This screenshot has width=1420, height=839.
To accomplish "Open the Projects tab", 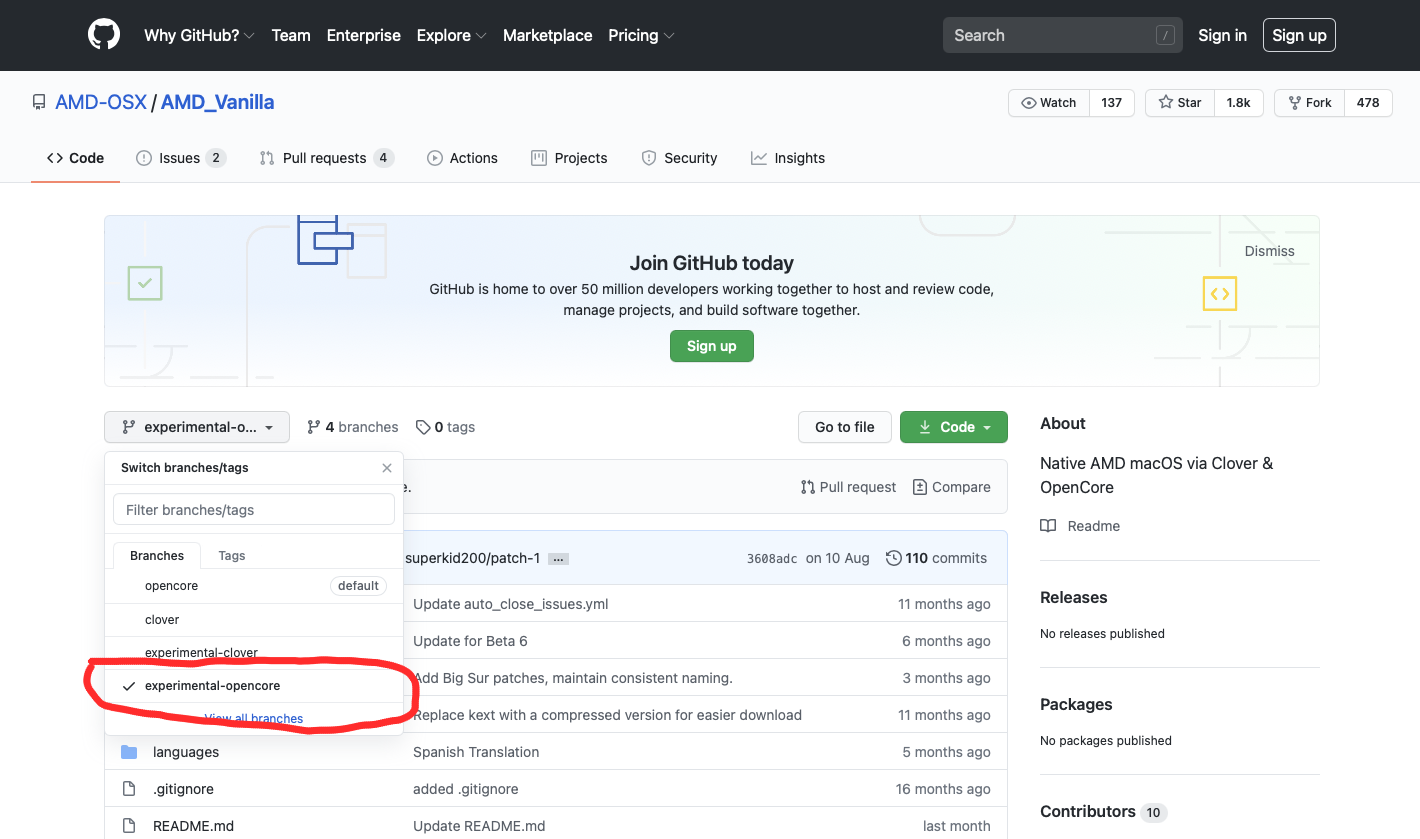I will 569,158.
